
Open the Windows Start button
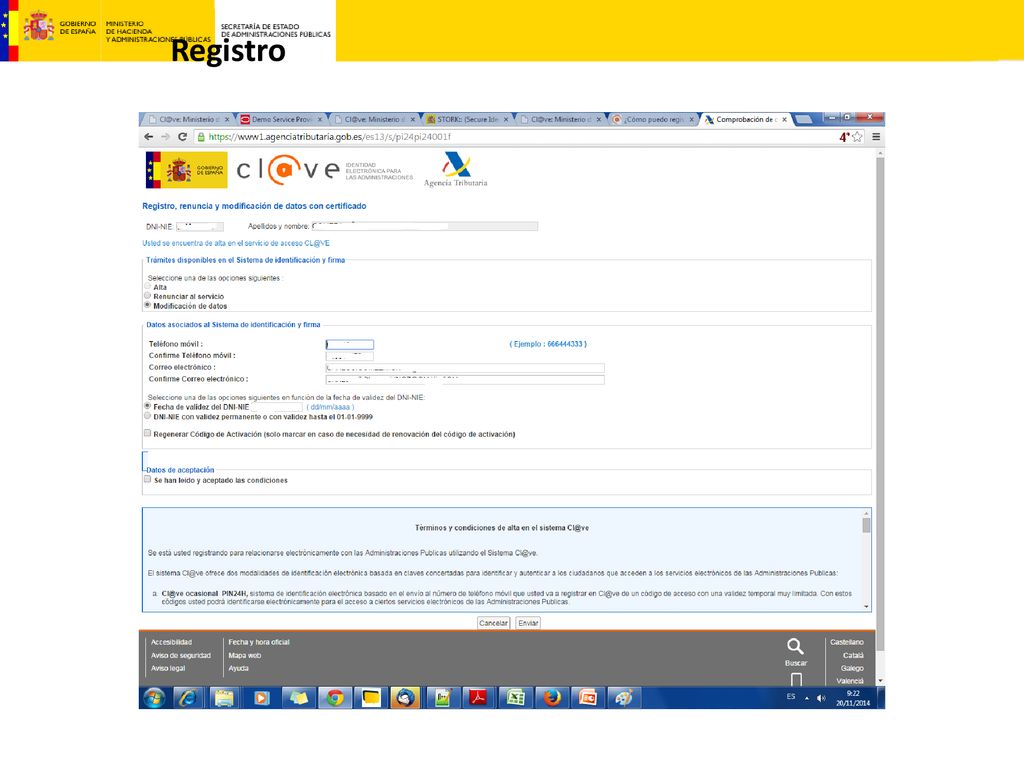coord(154,698)
